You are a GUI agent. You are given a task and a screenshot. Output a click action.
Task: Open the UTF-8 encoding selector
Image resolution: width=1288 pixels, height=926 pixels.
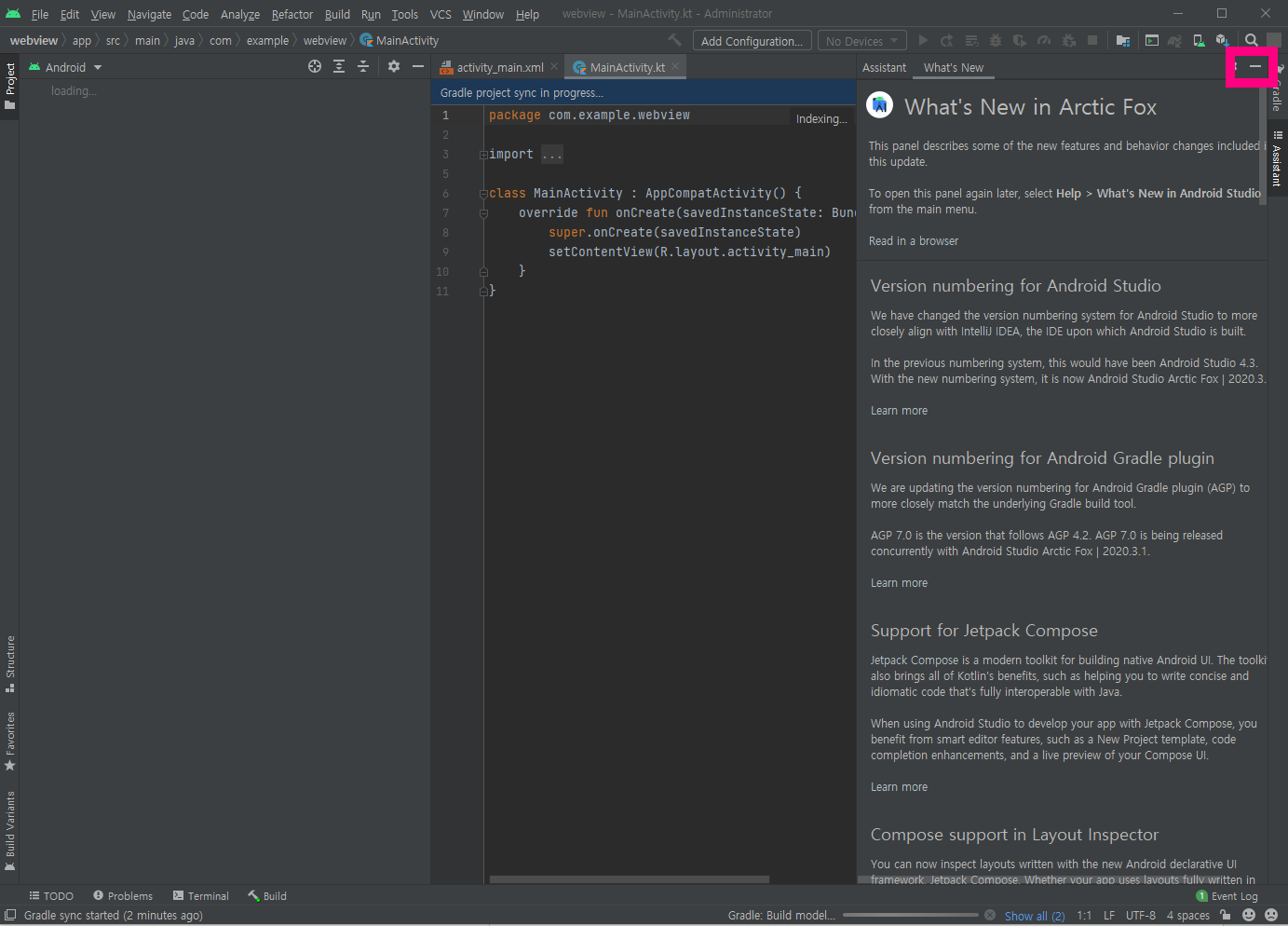pos(1141,915)
